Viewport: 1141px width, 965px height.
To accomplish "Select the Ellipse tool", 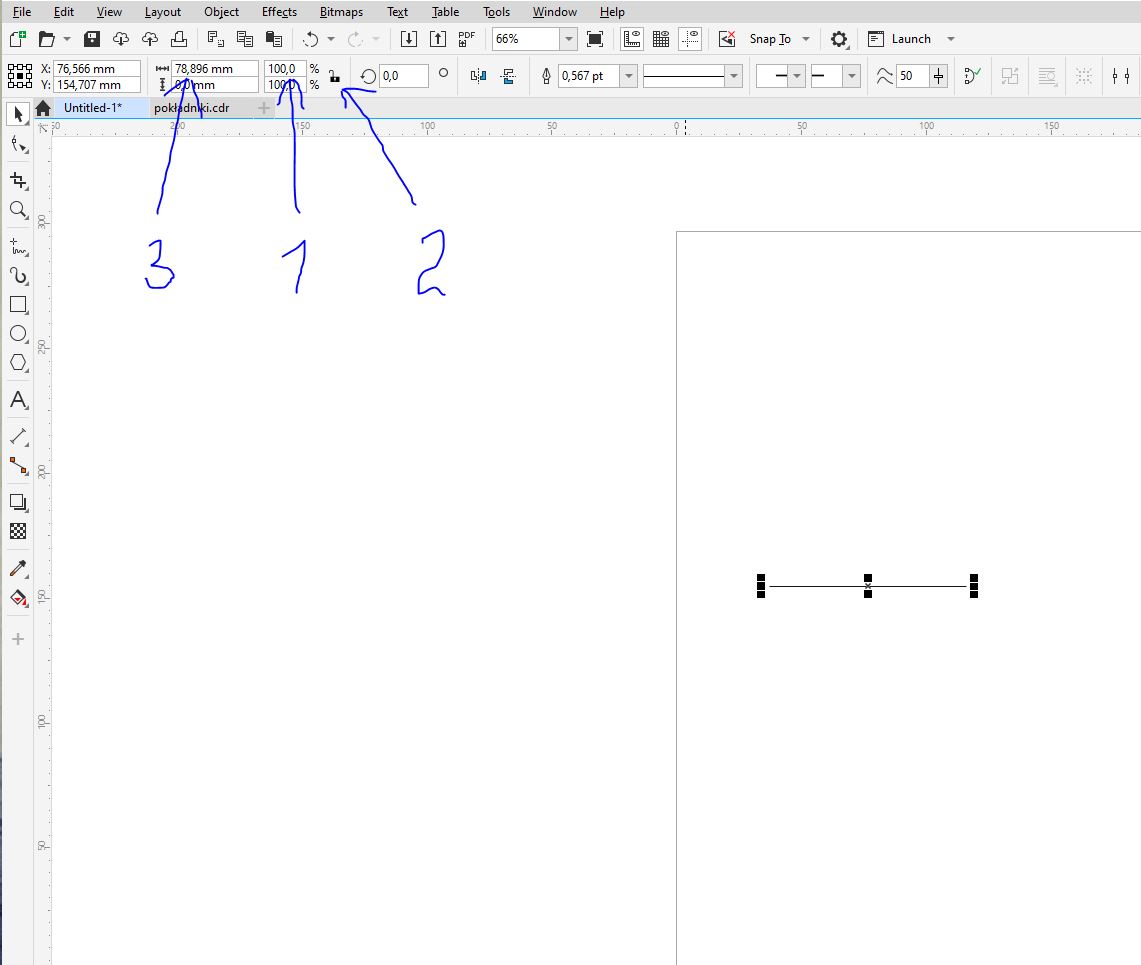I will point(18,334).
